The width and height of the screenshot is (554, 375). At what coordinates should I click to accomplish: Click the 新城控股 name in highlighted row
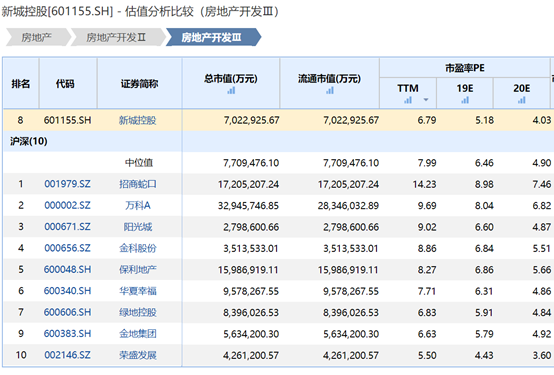coord(137,120)
